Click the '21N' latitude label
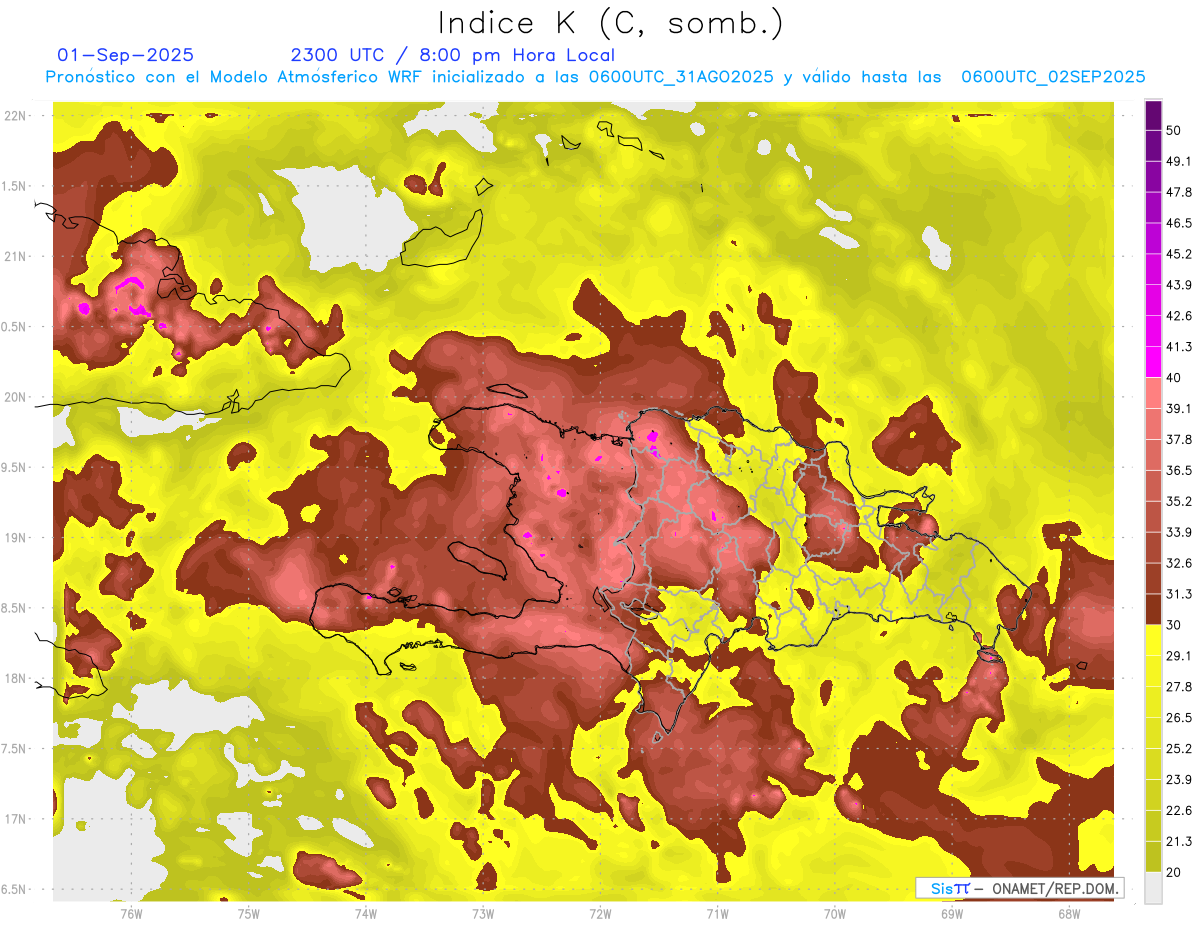This screenshot has height=927, width=1200. [16, 256]
